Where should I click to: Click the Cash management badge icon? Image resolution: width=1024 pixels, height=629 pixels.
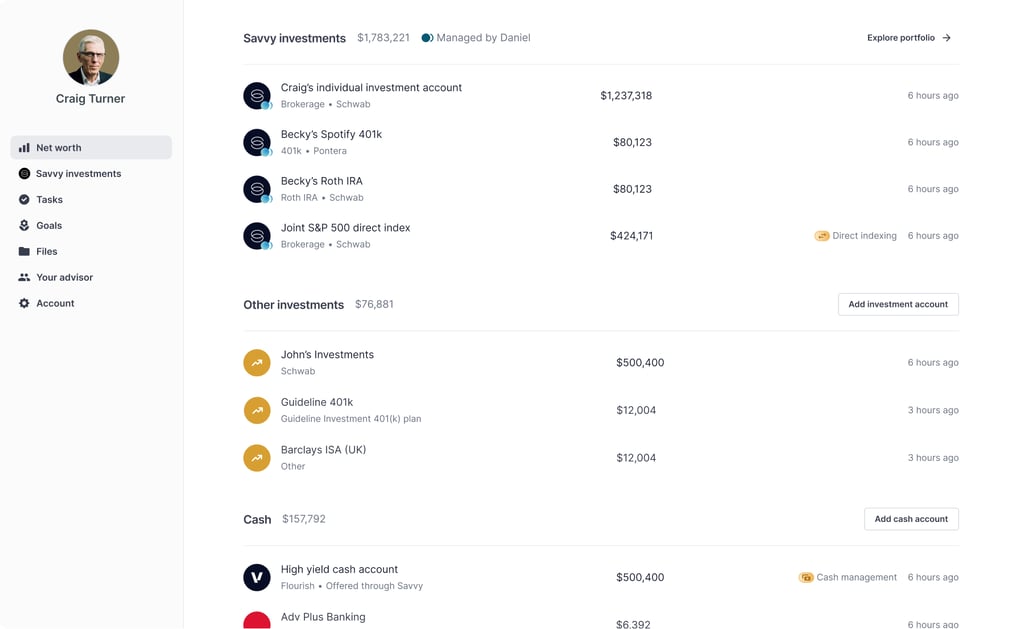pos(806,577)
